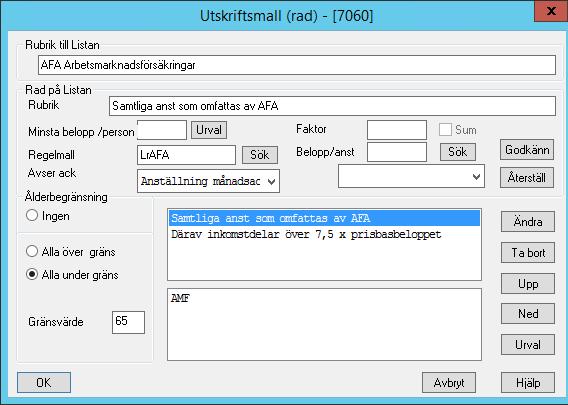Click into the Gränsvärde field
The width and height of the screenshot is (568, 405).
pyautogui.click(x=128, y=322)
